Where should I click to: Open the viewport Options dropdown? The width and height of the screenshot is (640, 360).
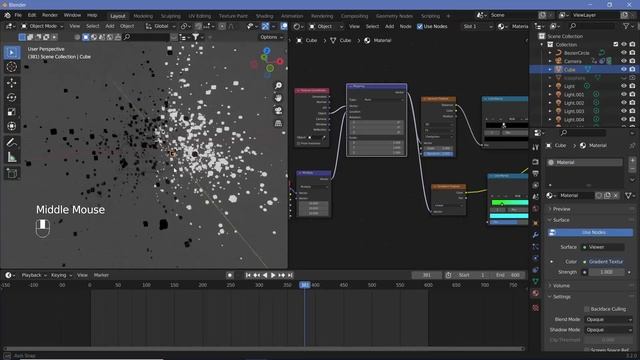coord(271,37)
